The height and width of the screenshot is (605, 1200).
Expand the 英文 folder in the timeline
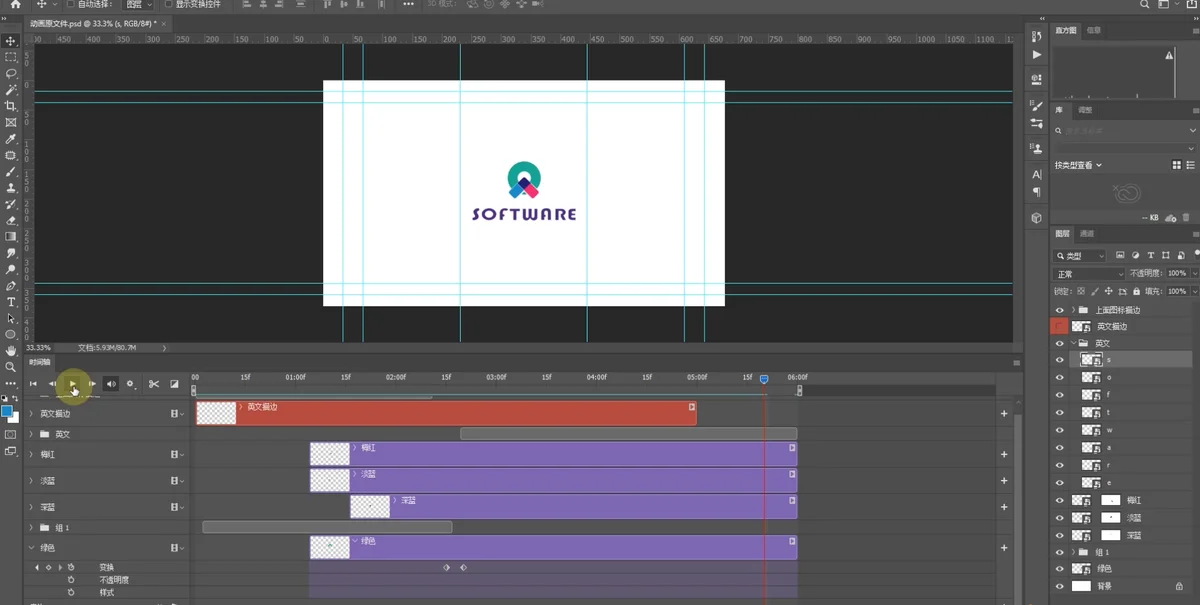point(31,434)
